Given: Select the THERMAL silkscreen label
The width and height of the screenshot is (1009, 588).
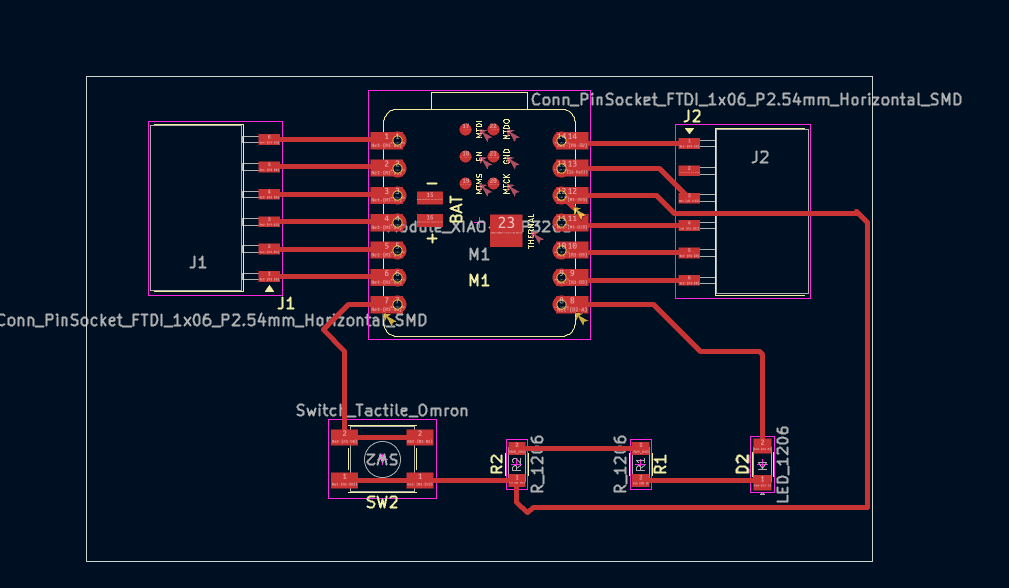Looking at the screenshot, I should pos(531,231).
